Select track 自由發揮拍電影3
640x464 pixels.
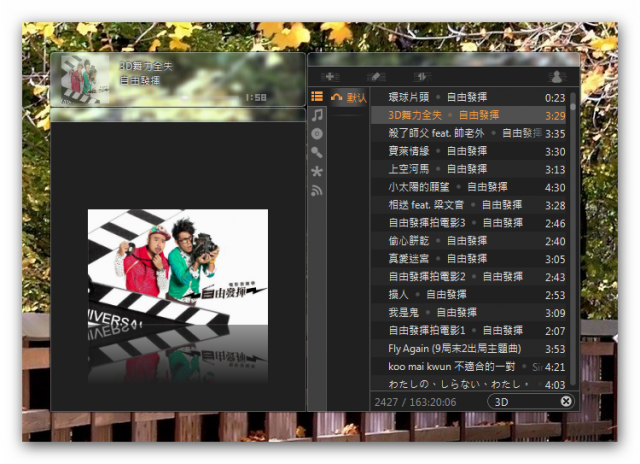(468, 223)
